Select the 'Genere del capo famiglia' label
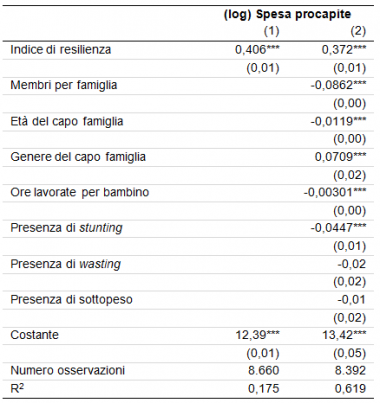The image size is (380, 403). pyautogui.click(x=78, y=157)
